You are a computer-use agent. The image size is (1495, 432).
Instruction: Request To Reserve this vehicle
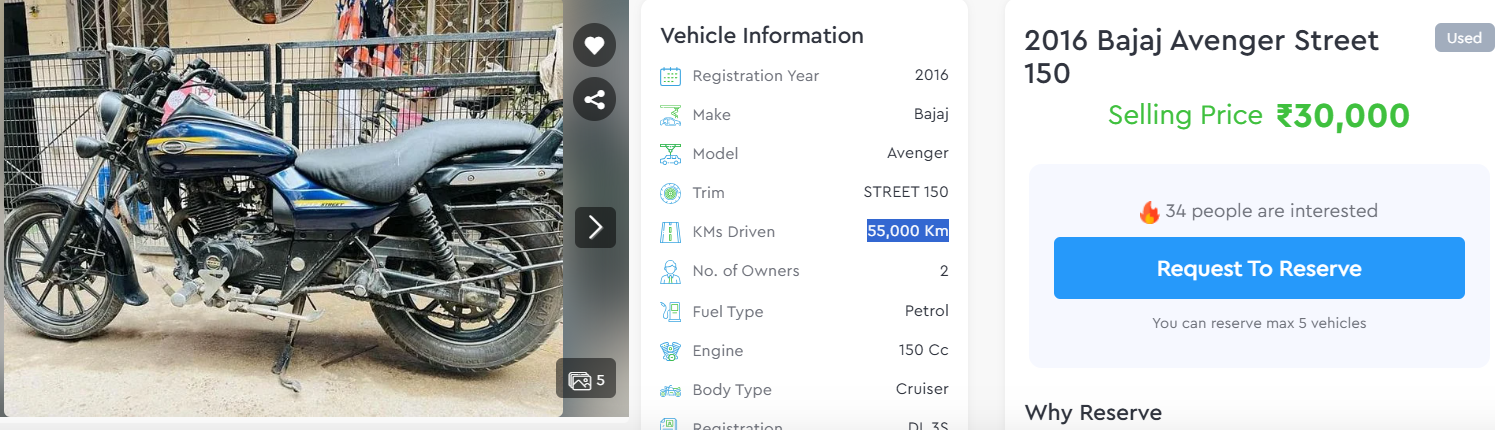1259,268
